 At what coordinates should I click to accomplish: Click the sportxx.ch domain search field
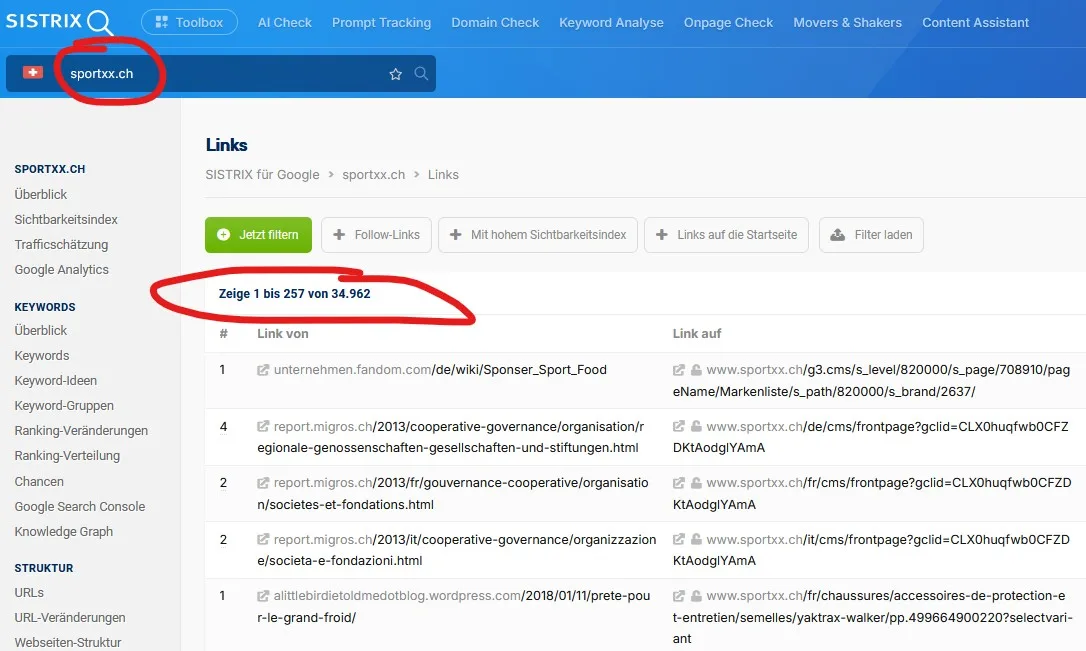220,74
